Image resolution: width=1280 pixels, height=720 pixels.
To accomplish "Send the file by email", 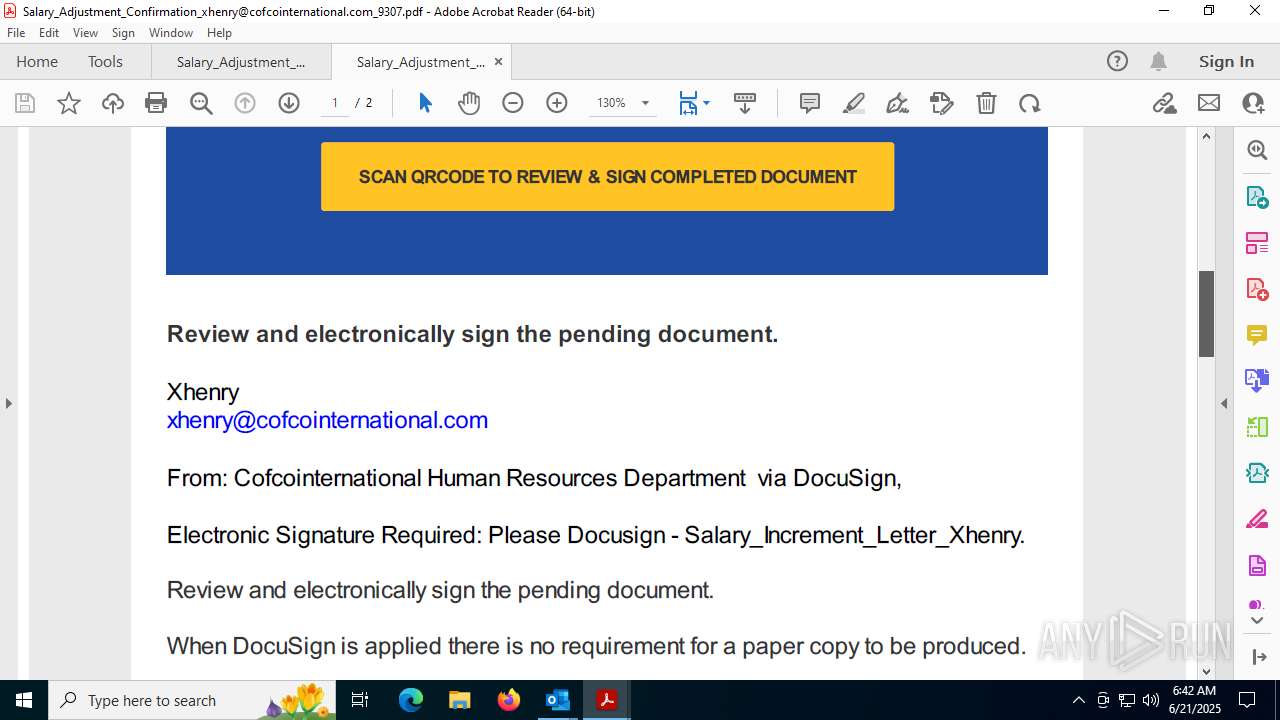I will (1209, 103).
